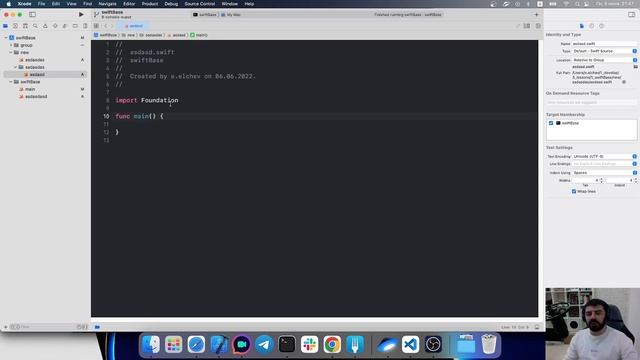This screenshot has width=640, height=360.
Task: Open the Symbol navigator tab
Action: click(25, 26)
